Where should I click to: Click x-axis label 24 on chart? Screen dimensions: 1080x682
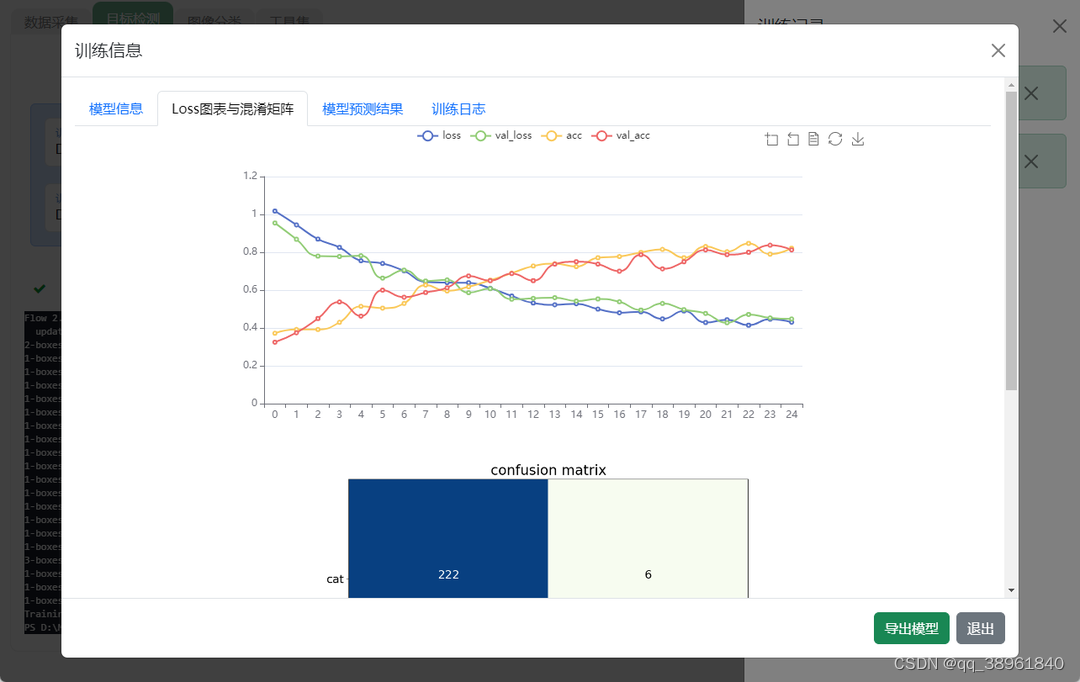click(791, 414)
